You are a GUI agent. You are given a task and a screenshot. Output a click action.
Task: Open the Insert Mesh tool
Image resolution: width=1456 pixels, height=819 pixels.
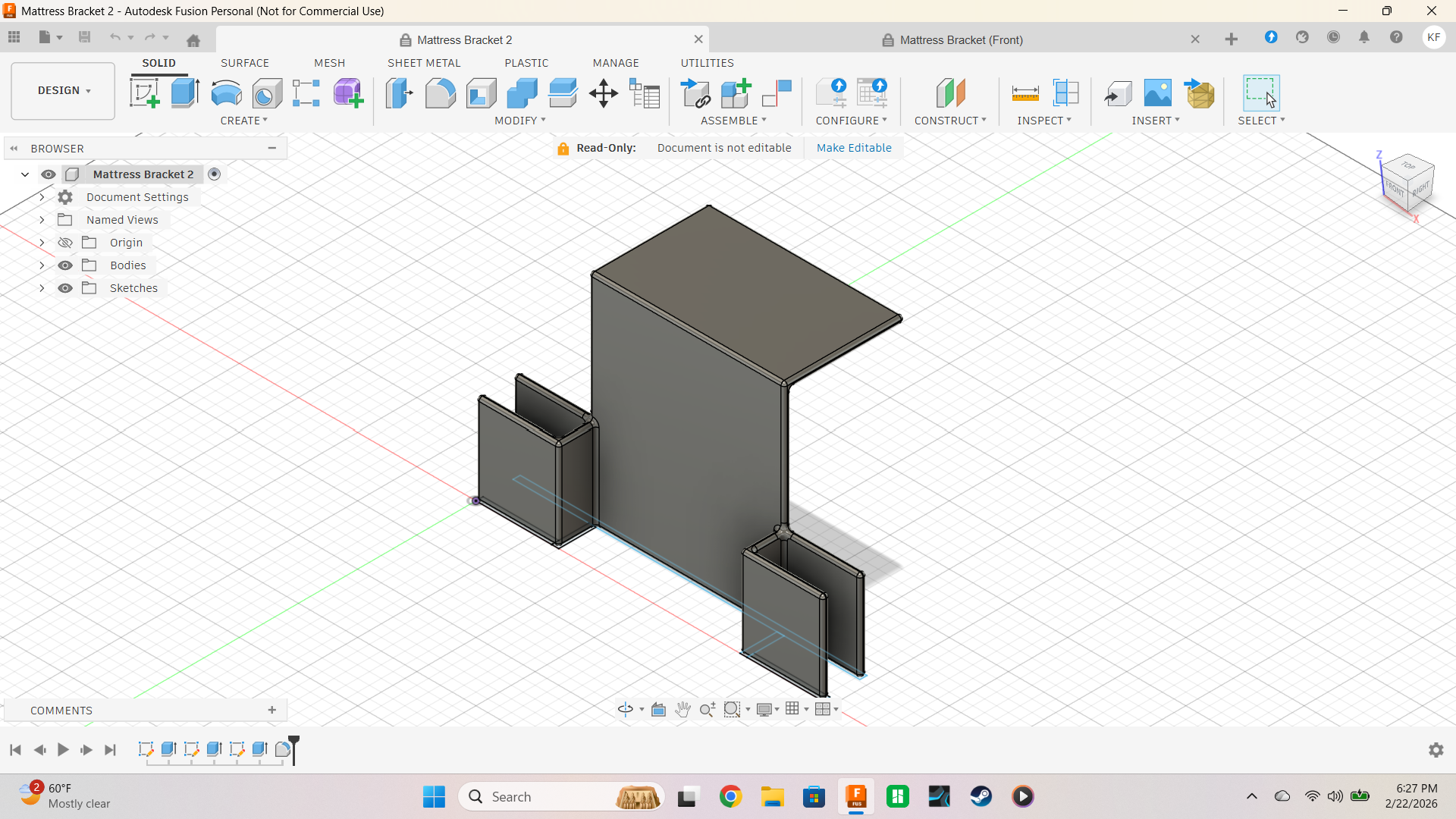tap(1200, 93)
